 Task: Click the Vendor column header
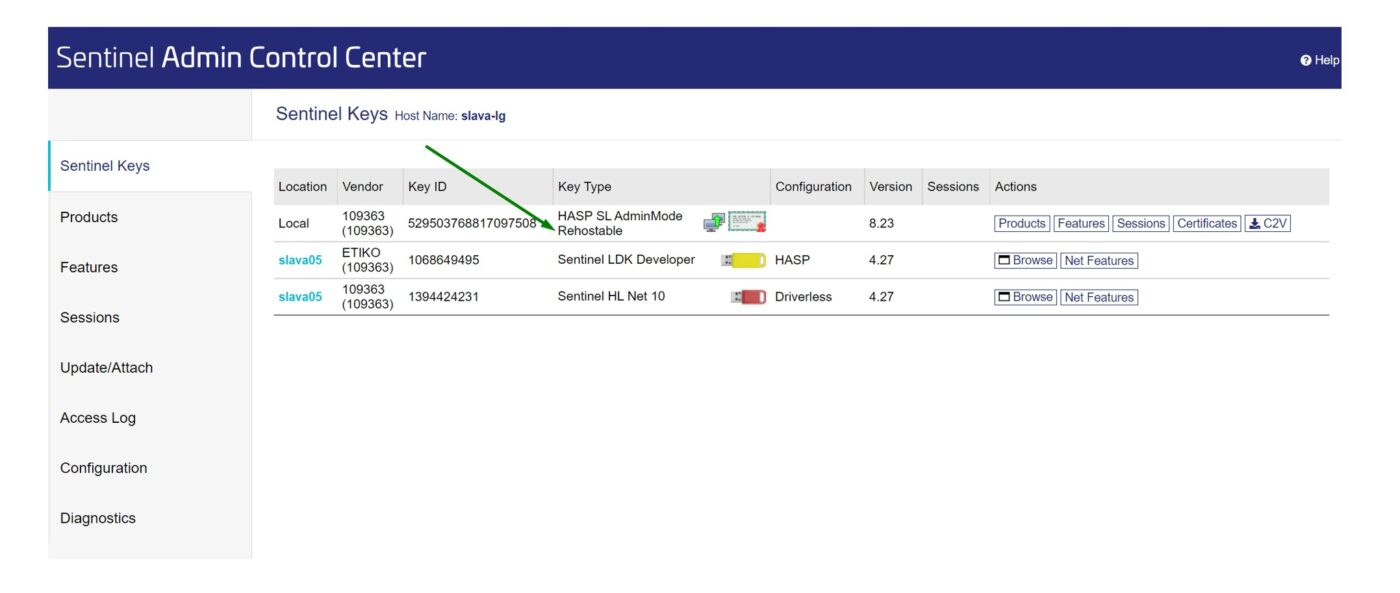[362, 187]
